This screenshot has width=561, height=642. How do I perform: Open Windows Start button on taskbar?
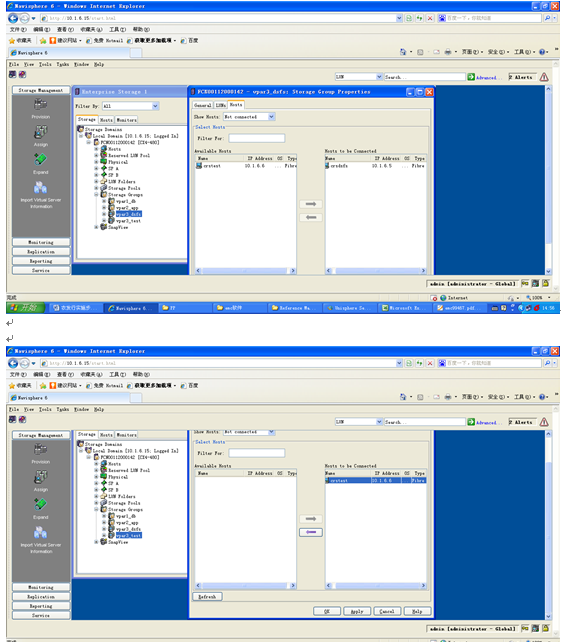click(25, 307)
